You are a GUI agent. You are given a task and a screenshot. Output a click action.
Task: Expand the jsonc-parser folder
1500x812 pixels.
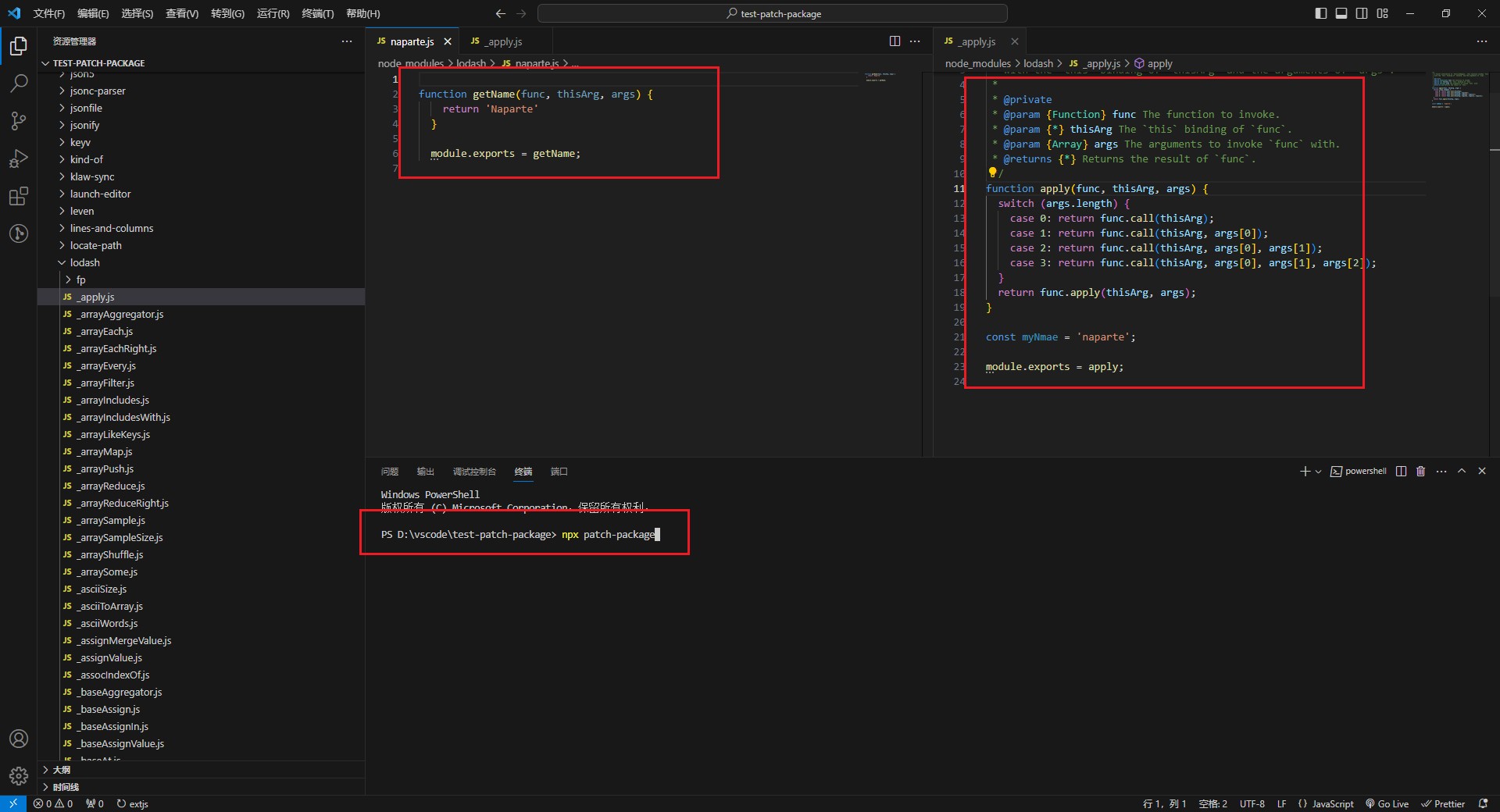click(97, 91)
